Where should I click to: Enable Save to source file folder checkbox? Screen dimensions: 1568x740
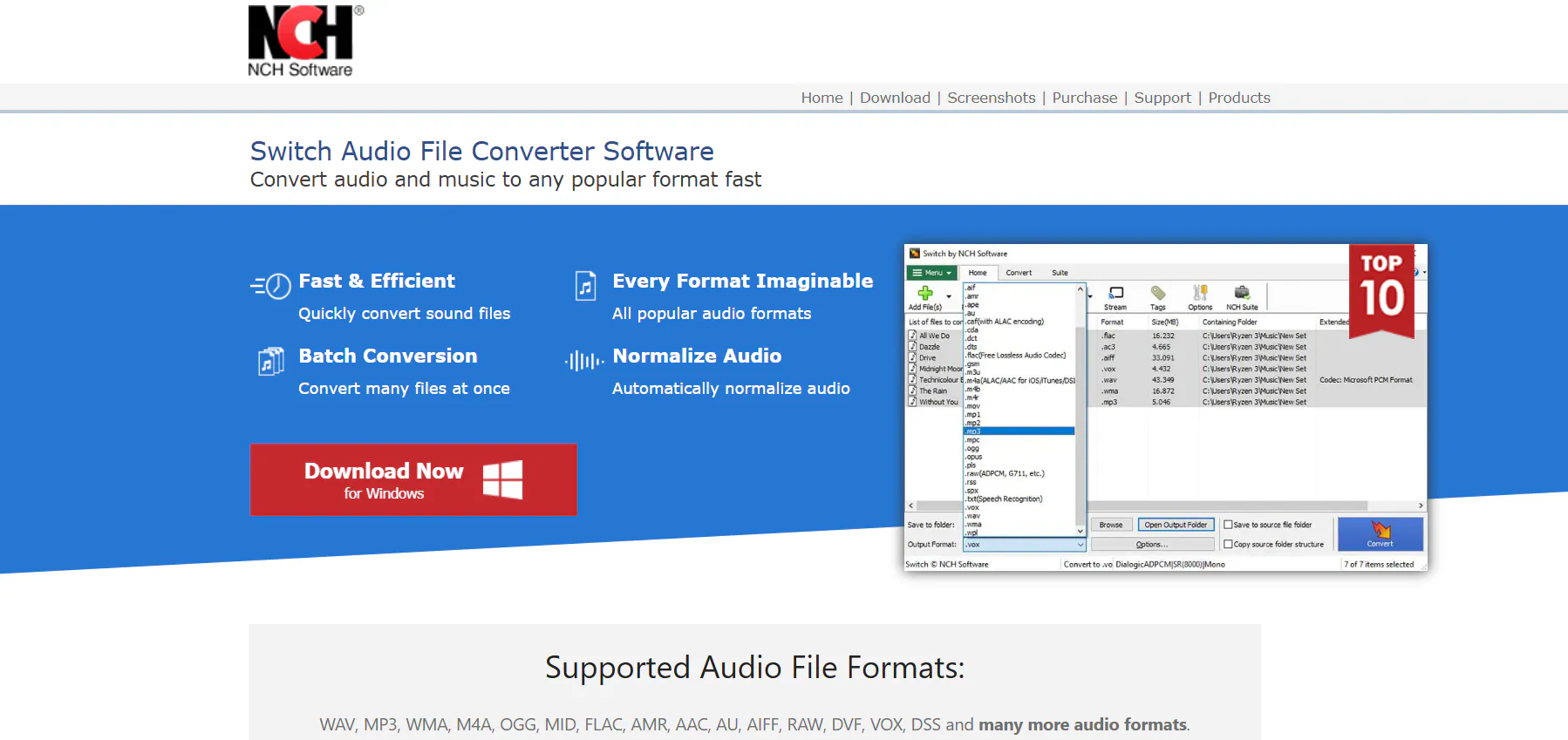pos(1228,525)
